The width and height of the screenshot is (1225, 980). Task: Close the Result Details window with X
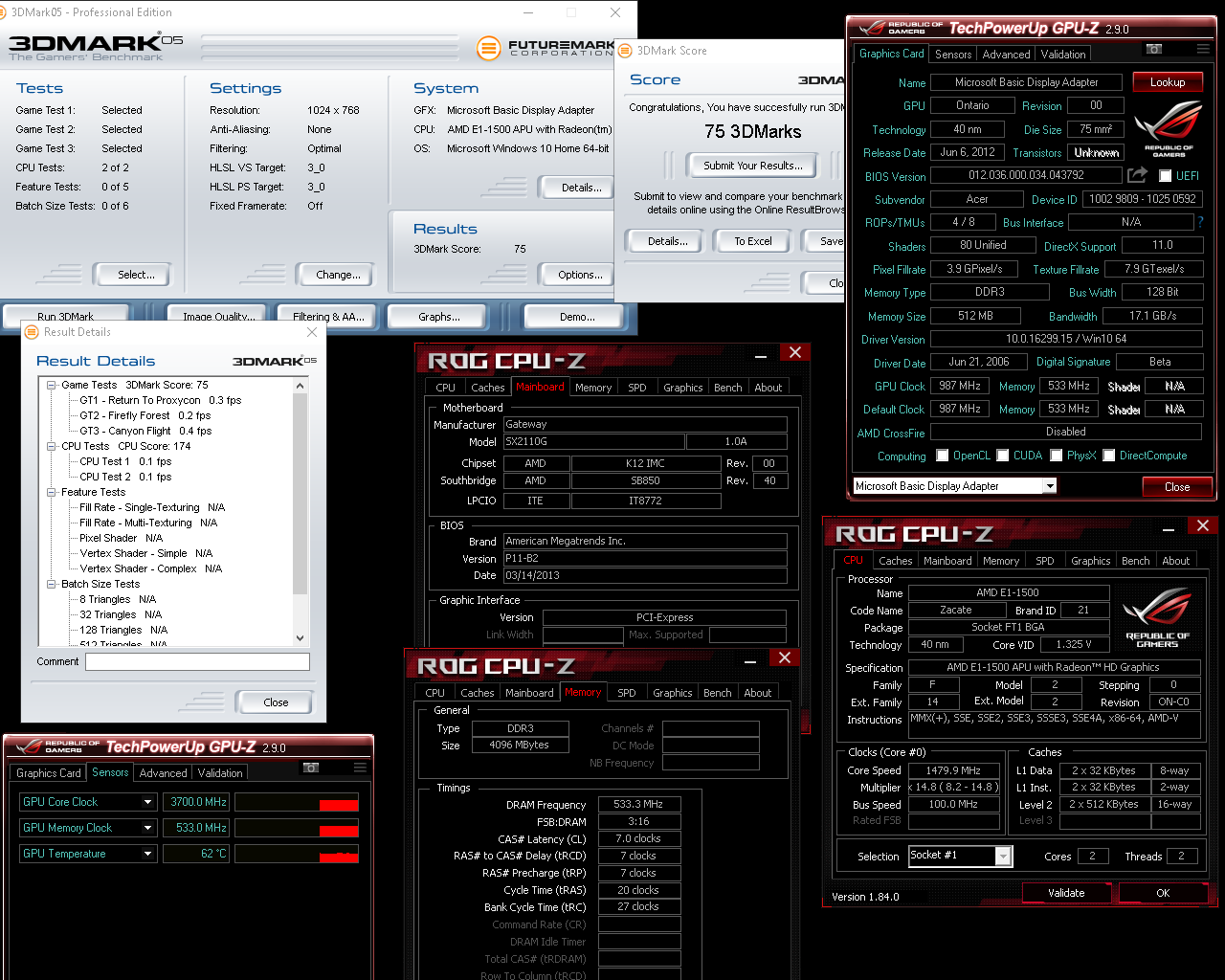point(311,332)
